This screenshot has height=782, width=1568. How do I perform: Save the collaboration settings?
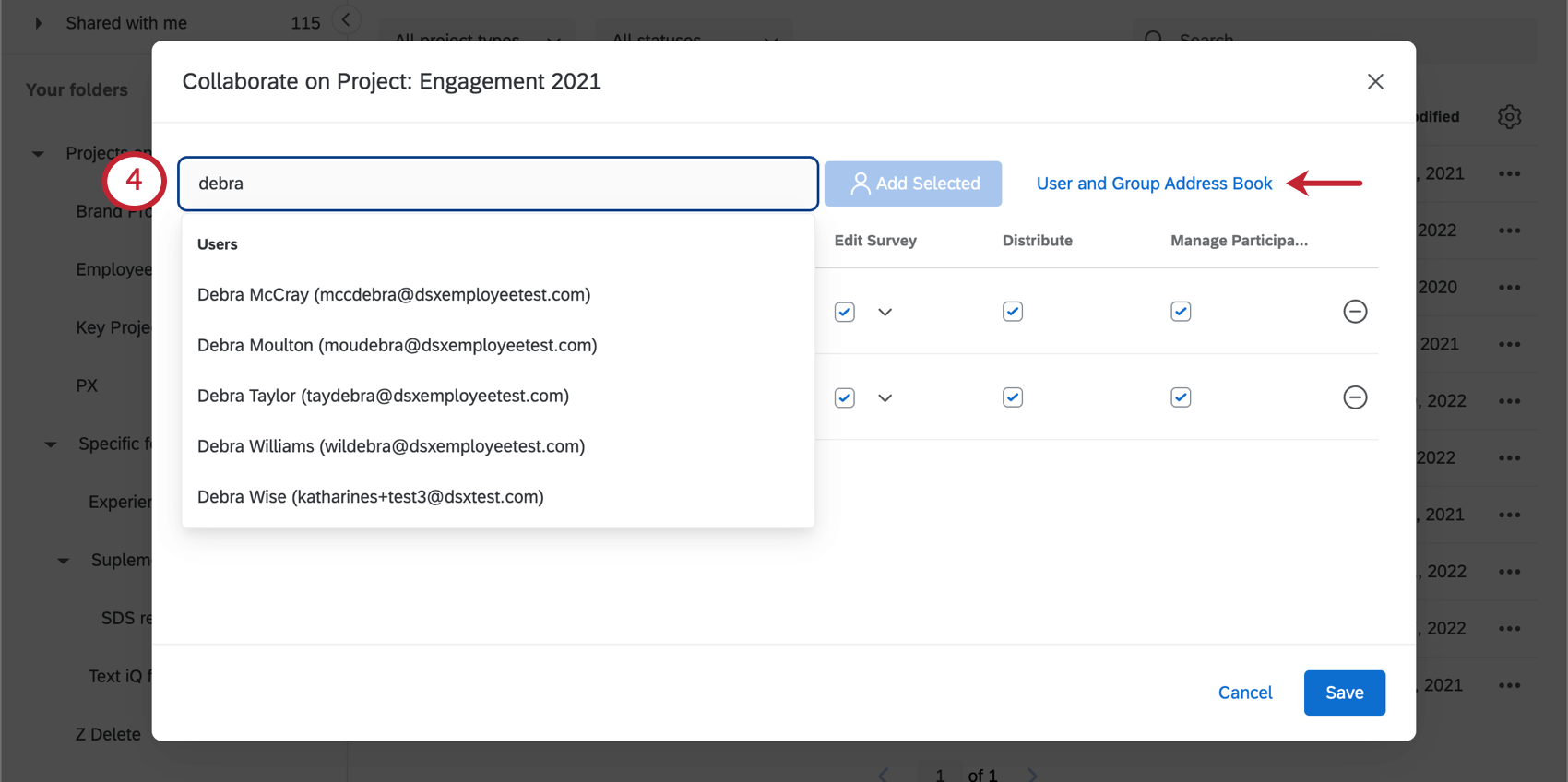coord(1344,693)
